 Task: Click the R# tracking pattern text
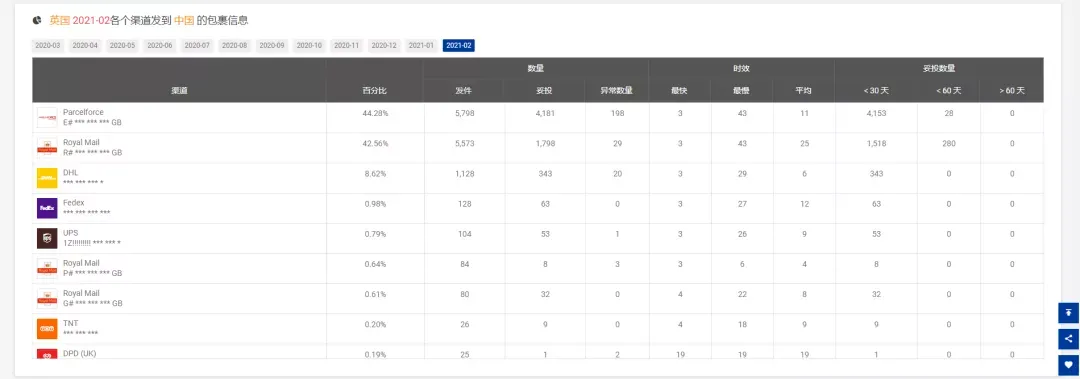[92, 153]
